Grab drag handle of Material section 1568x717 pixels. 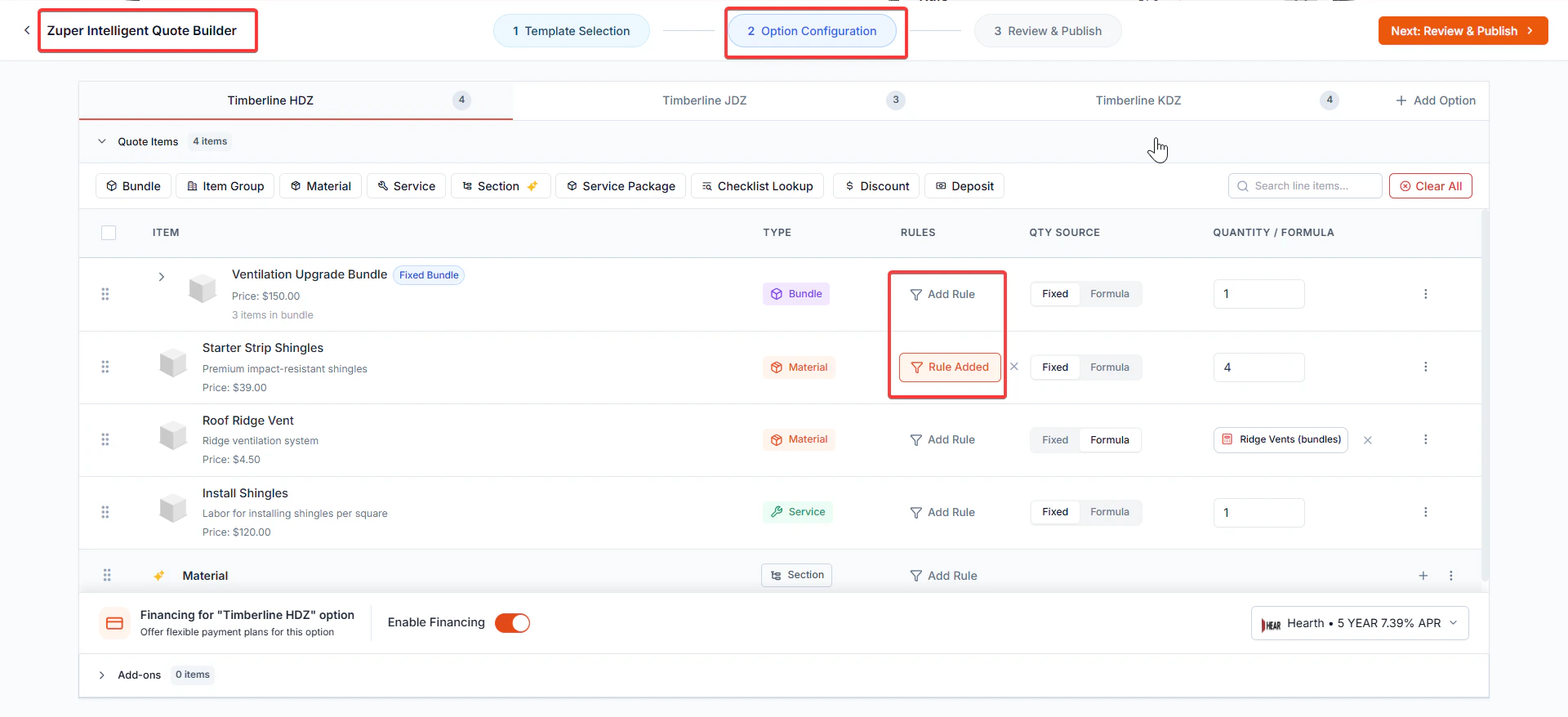tap(107, 576)
